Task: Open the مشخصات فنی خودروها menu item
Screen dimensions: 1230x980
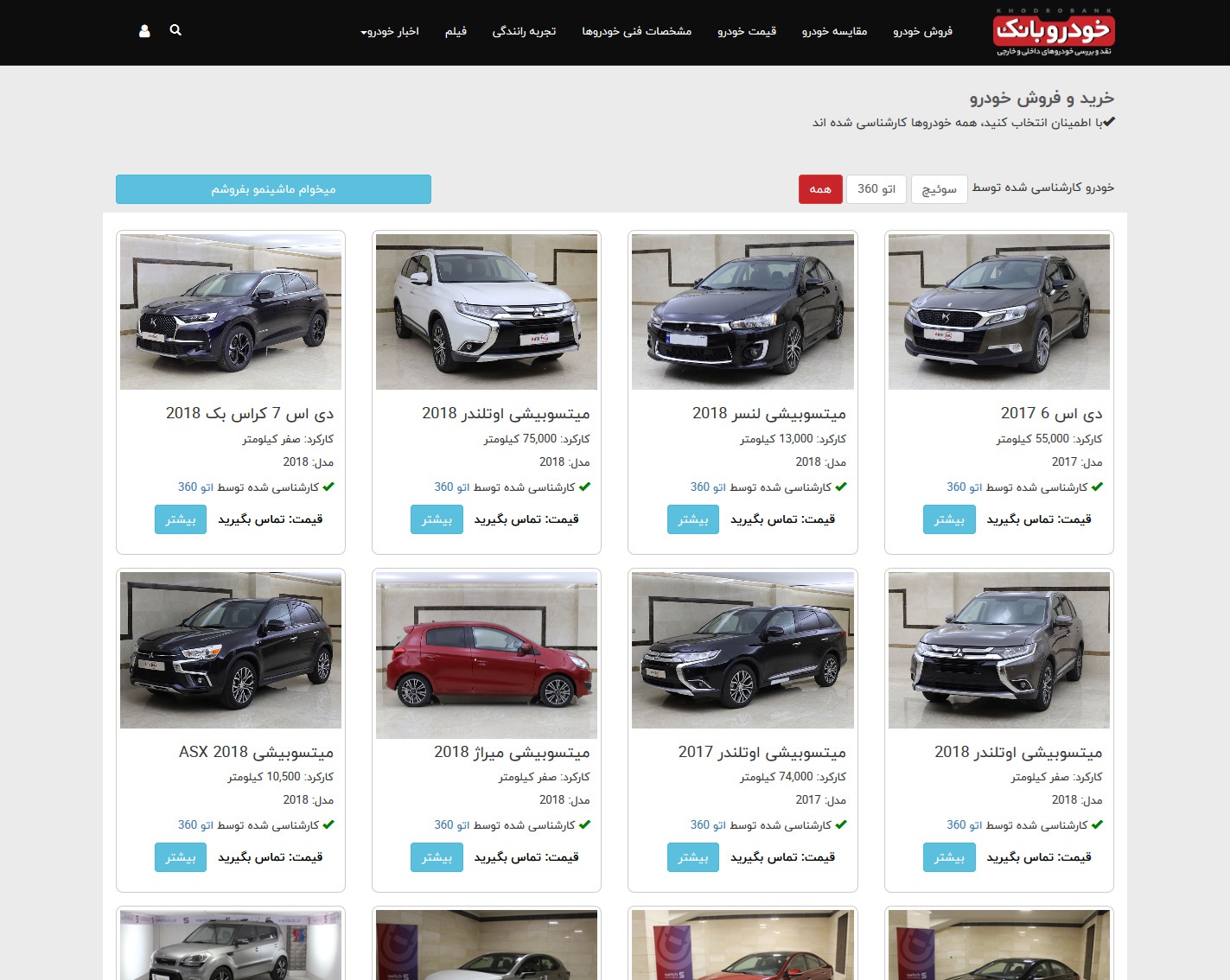Action: pyautogui.click(x=636, y=31)
